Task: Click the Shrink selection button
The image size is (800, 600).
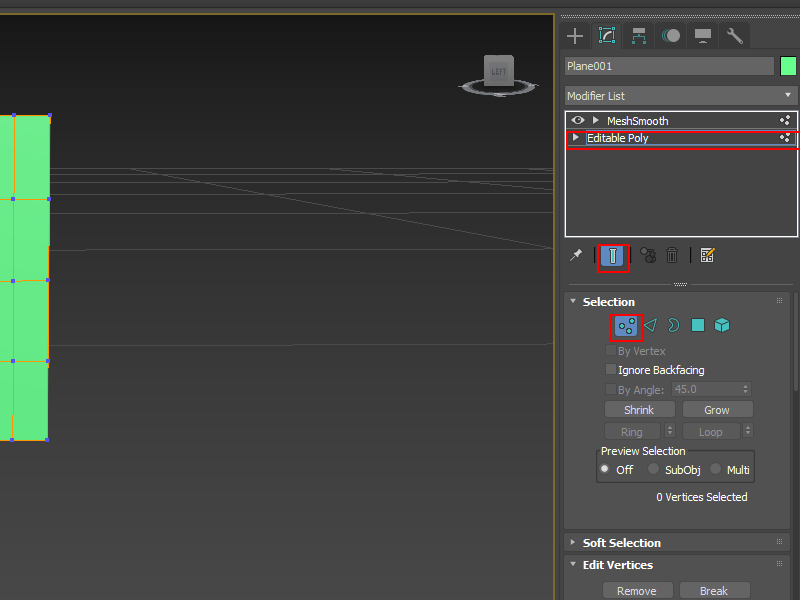Action: (x=639, y=410)
